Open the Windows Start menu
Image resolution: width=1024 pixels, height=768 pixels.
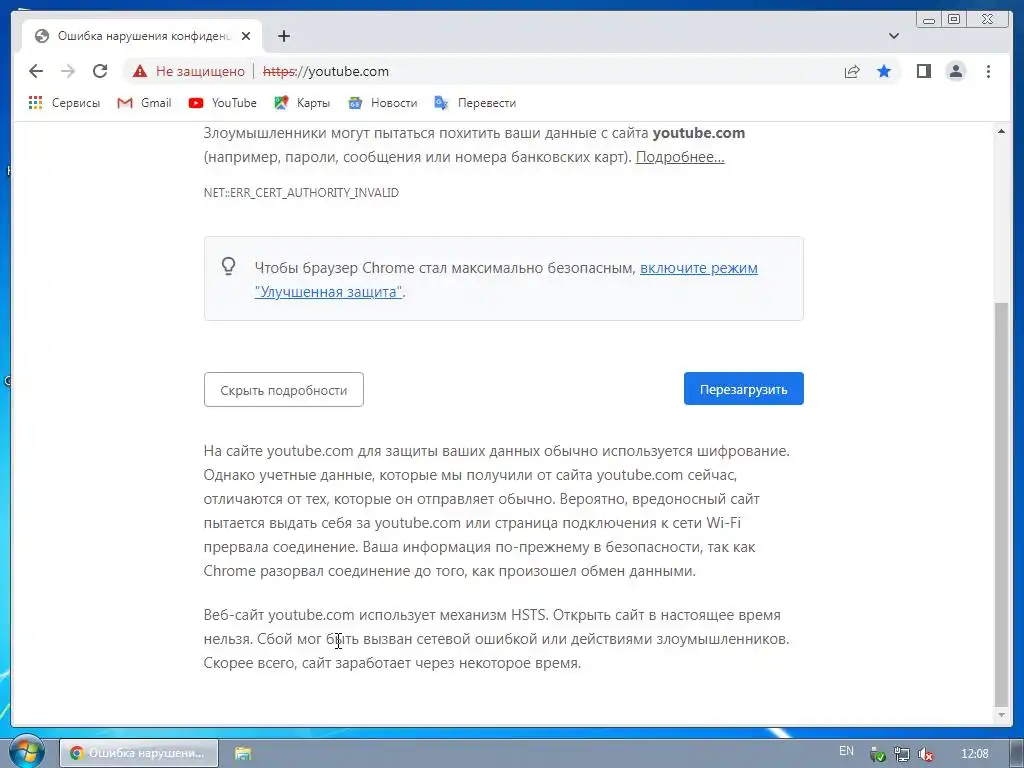click(25, 752)
